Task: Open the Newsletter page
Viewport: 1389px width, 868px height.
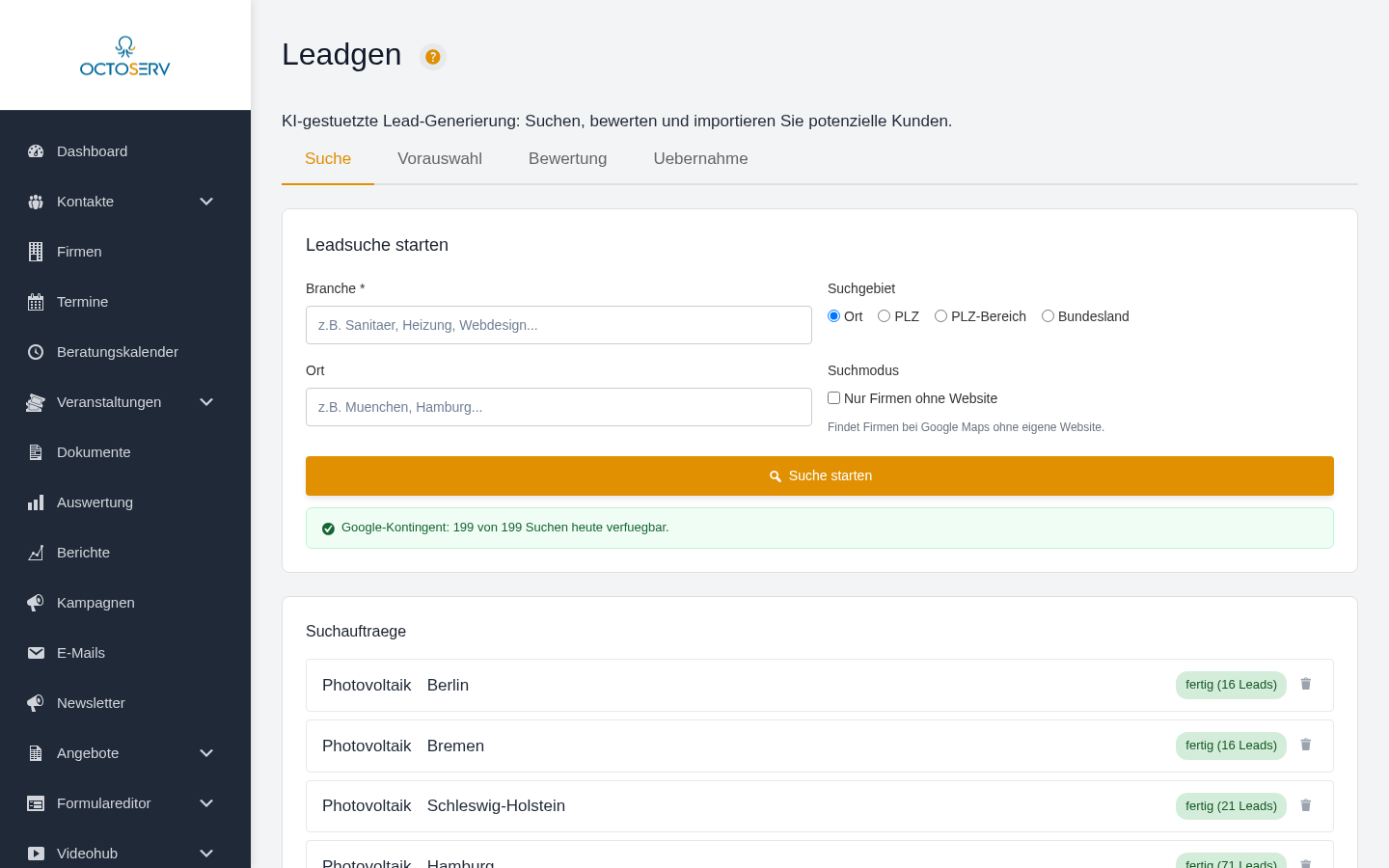Action: [x=91, y=703]
